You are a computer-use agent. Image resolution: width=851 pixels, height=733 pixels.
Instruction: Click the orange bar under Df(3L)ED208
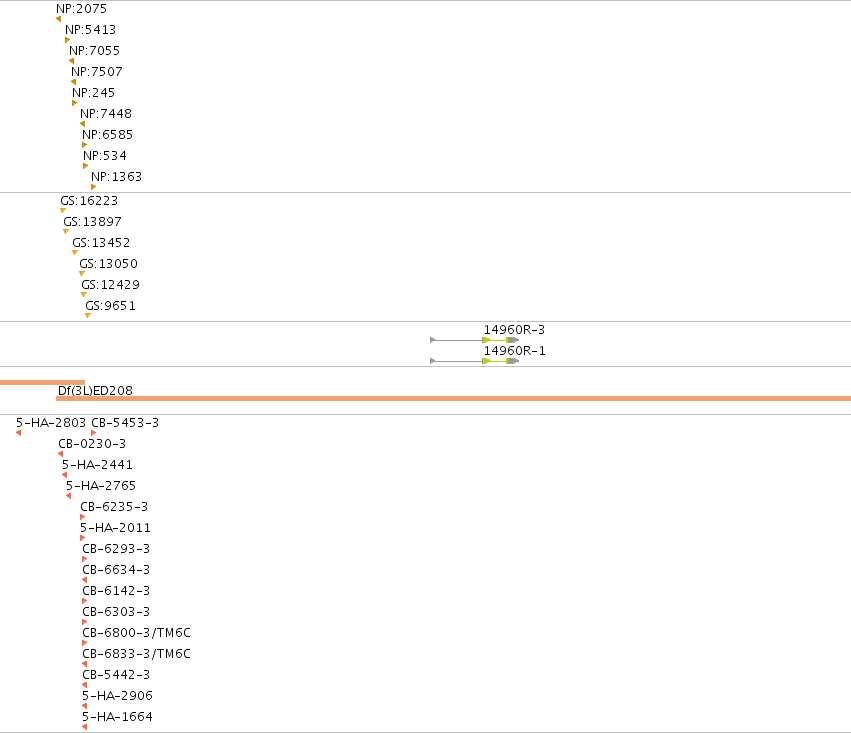[x=453, y=399]
